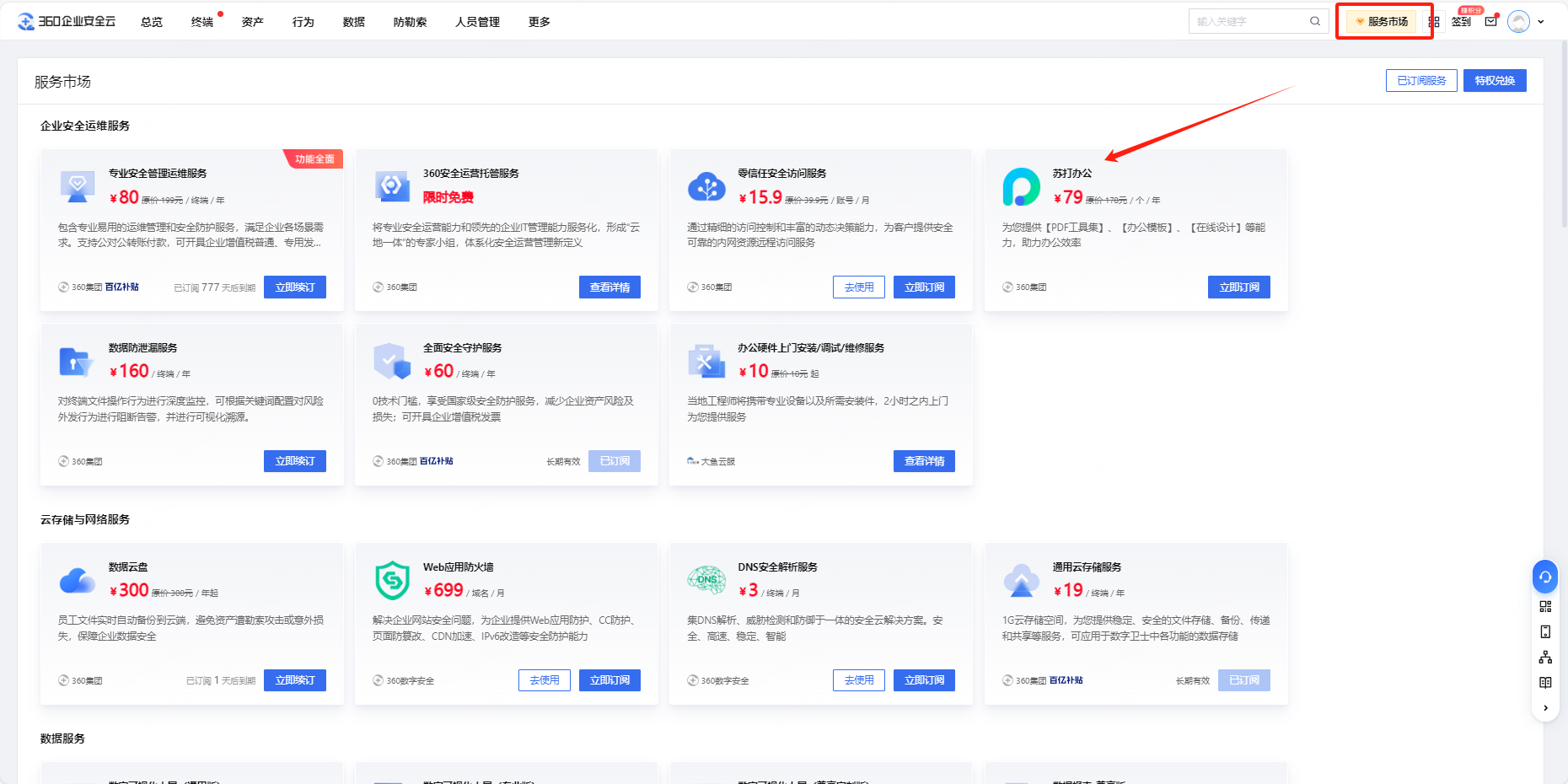The image size is (1568, 784).
Task: Click the 特权兑换 button
Action: point(1495,80)
